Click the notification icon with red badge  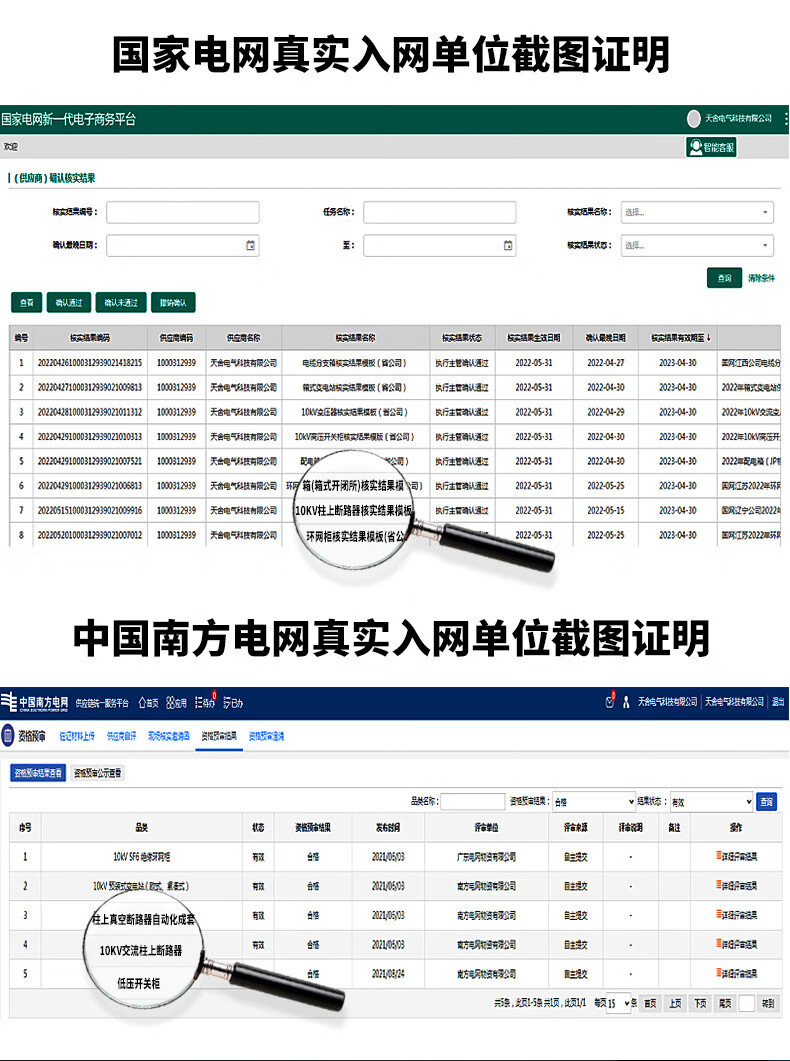tap(609, 702)
